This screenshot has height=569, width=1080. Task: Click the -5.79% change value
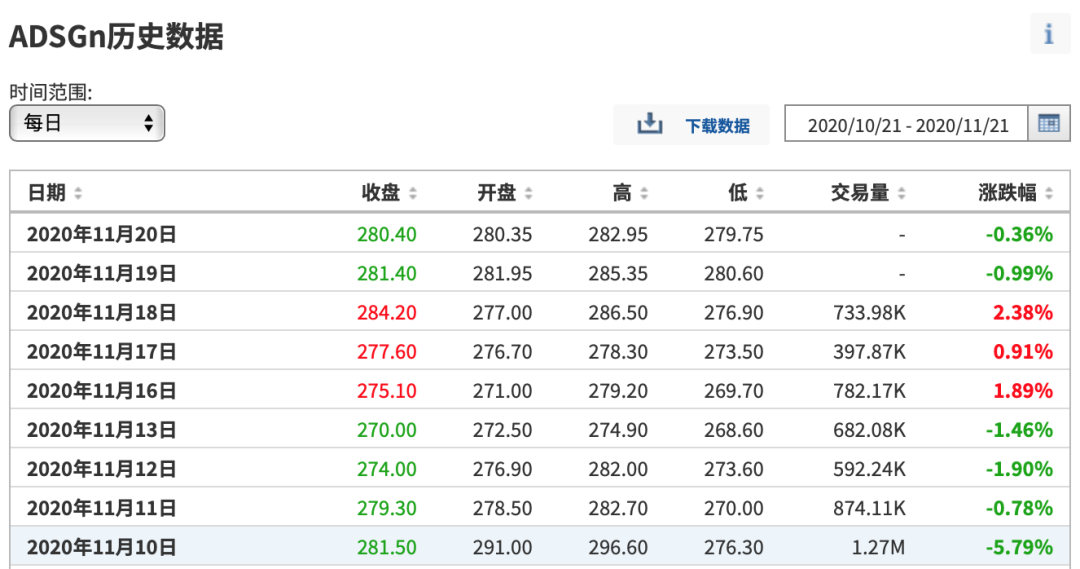tap(1019, 547)
